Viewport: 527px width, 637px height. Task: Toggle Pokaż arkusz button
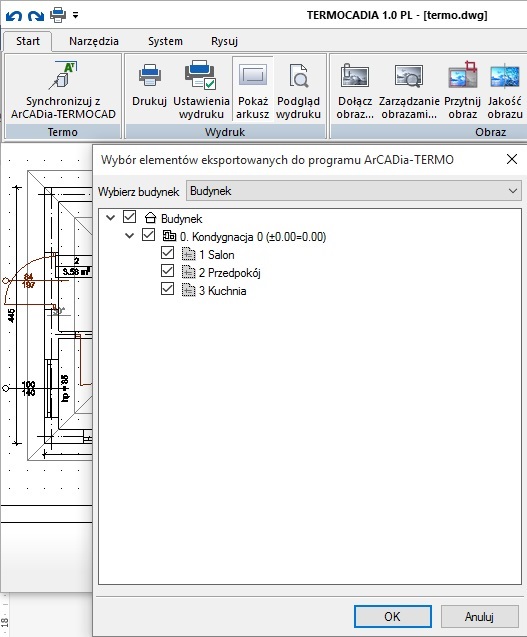tap(253, 90)
